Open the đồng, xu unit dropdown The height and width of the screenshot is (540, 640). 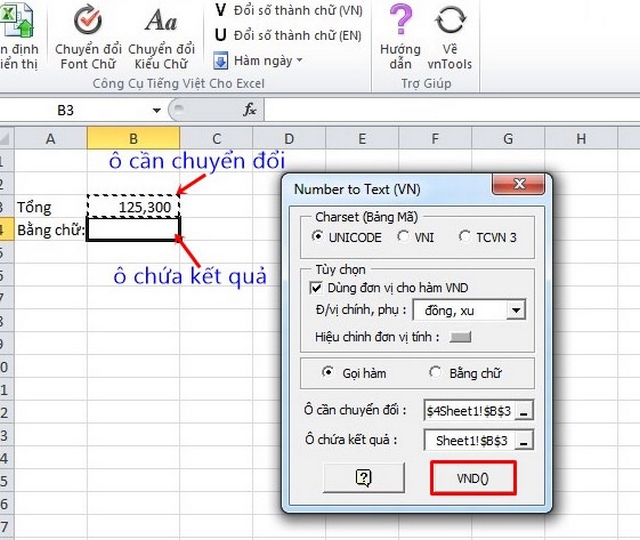click(x=516, y=311)
